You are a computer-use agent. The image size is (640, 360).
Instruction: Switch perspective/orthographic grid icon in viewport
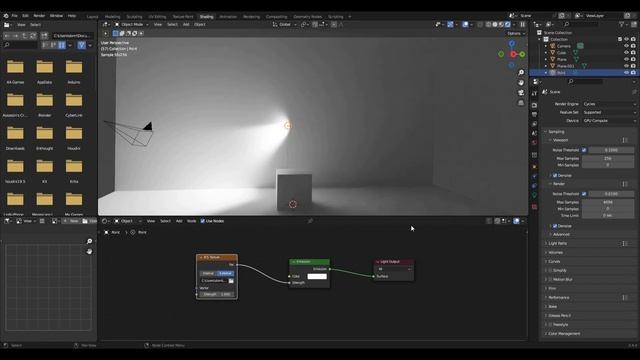(x=521, y=103)
